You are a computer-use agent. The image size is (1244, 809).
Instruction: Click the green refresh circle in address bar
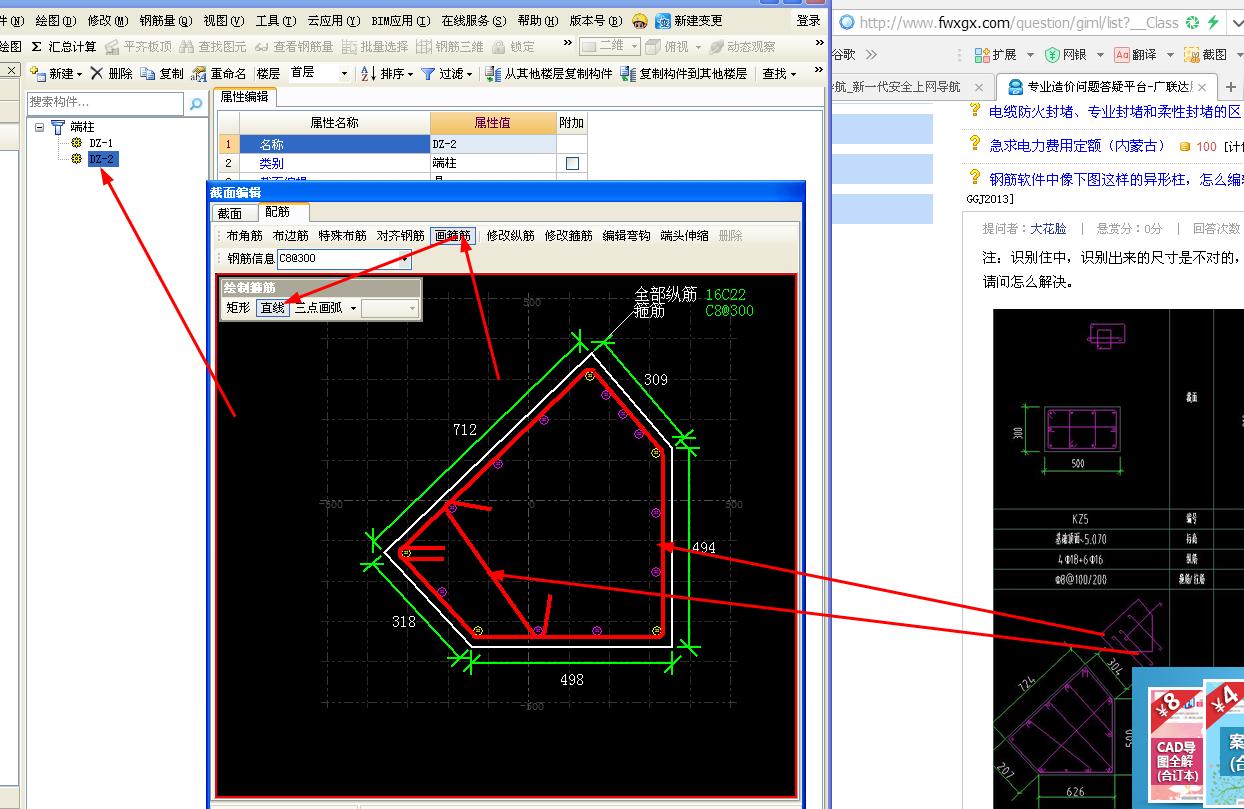click(1192, 22)
